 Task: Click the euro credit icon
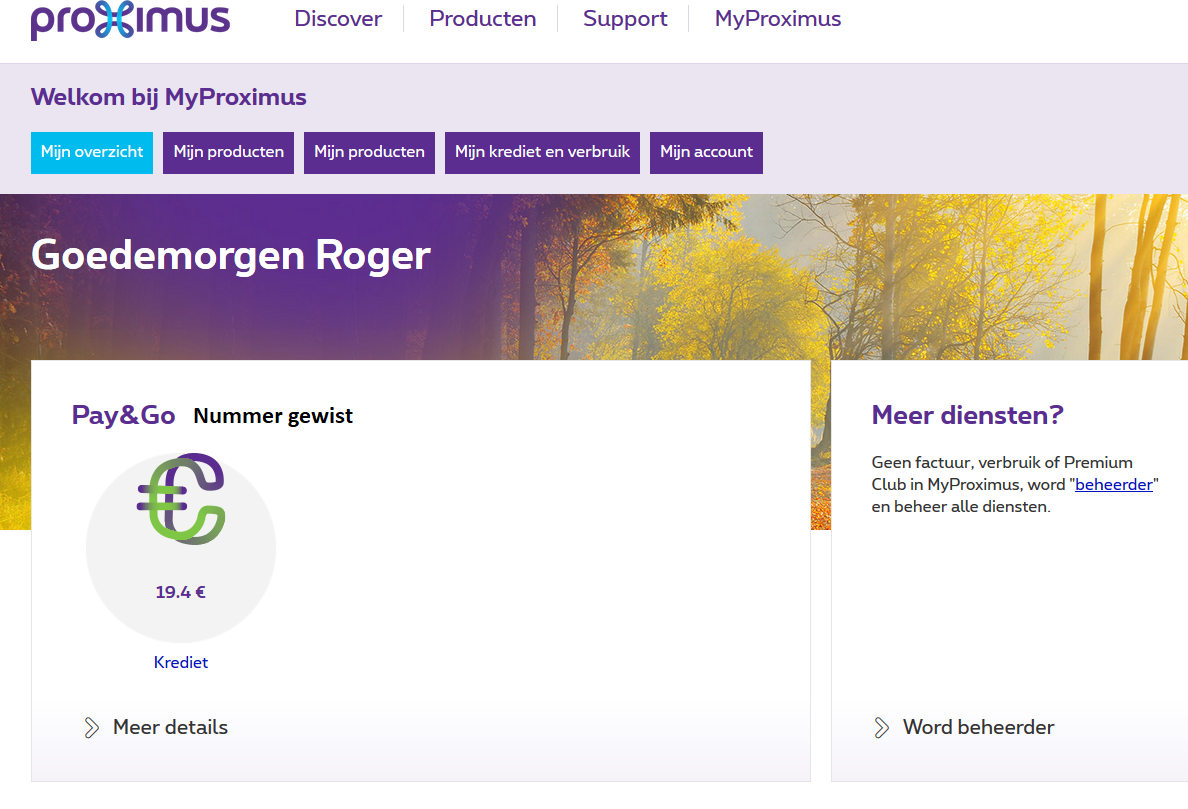tap(181, 498)
